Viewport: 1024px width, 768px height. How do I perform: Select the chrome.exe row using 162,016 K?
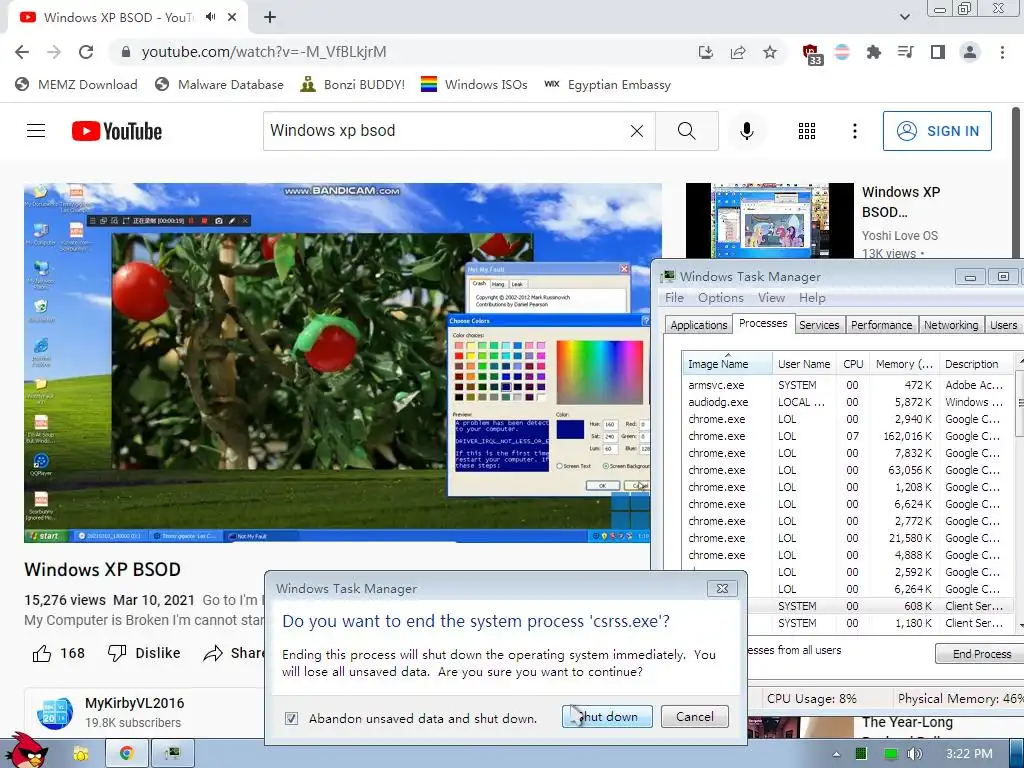coord(848,436)
